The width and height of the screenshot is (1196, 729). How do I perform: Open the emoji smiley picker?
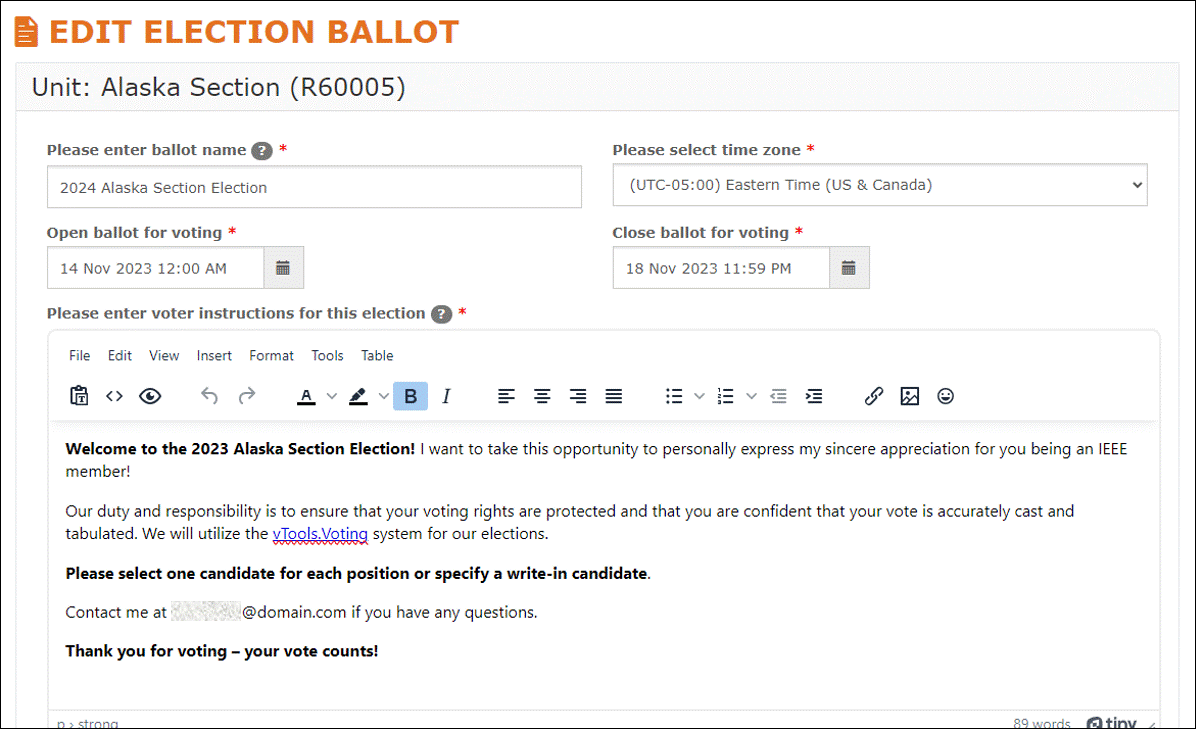point(945,396)
